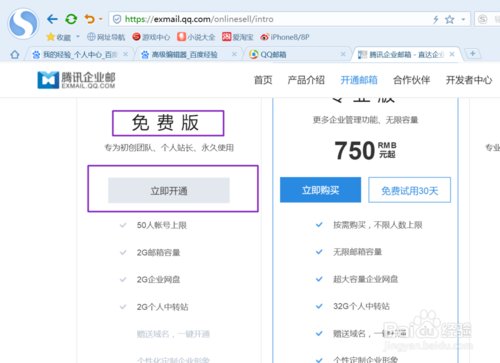The image size is (500, 363).
Task: Click the 2G个人中转站 feature text
Action: (162, 307)
